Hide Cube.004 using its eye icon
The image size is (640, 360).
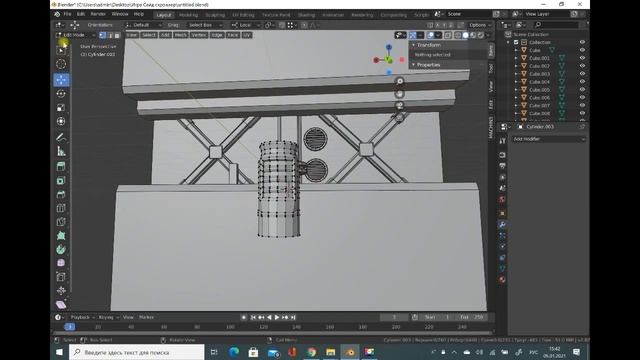(x=582, y=82)
